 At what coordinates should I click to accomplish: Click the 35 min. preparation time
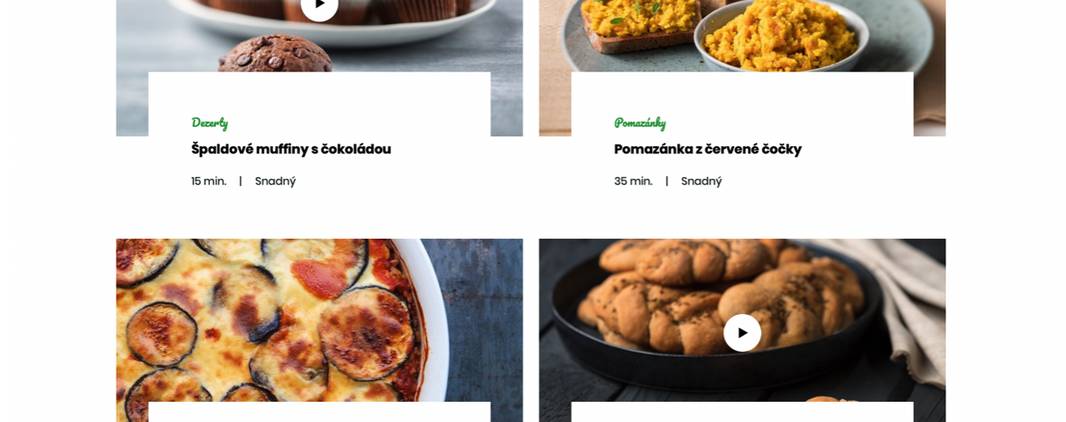pyautogui.click(x=633, y=181)
